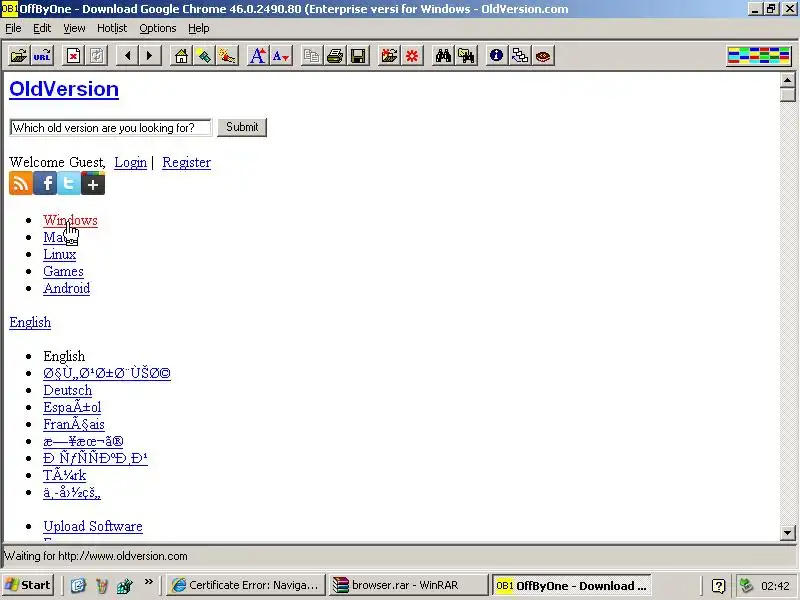The width and height of the screenshot is (800, 600).
Task: Open the Twitter social icon
Action: pyautogui.click(x=69, y=184)
